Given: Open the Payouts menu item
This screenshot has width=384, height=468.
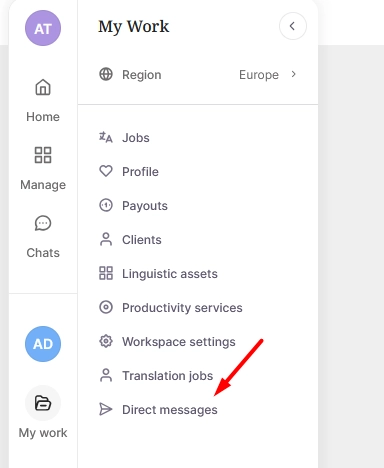Looking at the screenshot, I should coord(145,206).
